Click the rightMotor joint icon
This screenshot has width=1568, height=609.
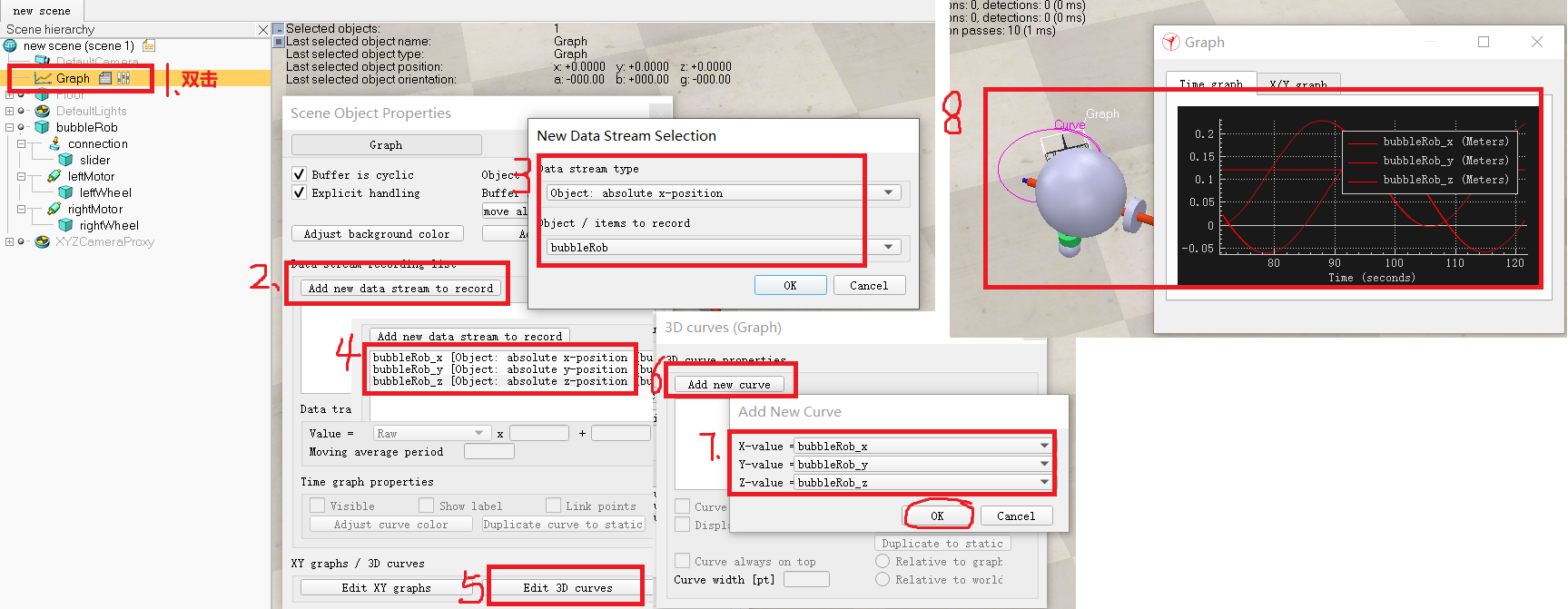(x=54, y=209)
